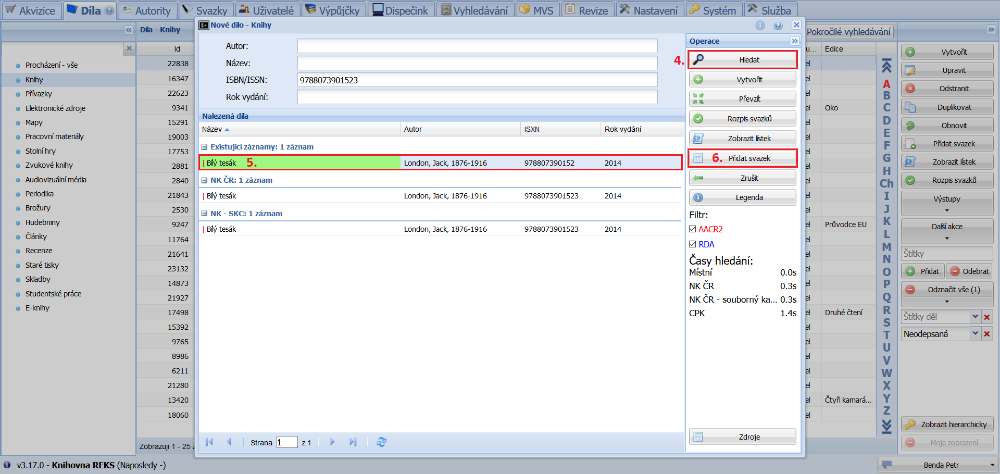Click the Zdroje button
1000x474 pixels.
[742, 436]
